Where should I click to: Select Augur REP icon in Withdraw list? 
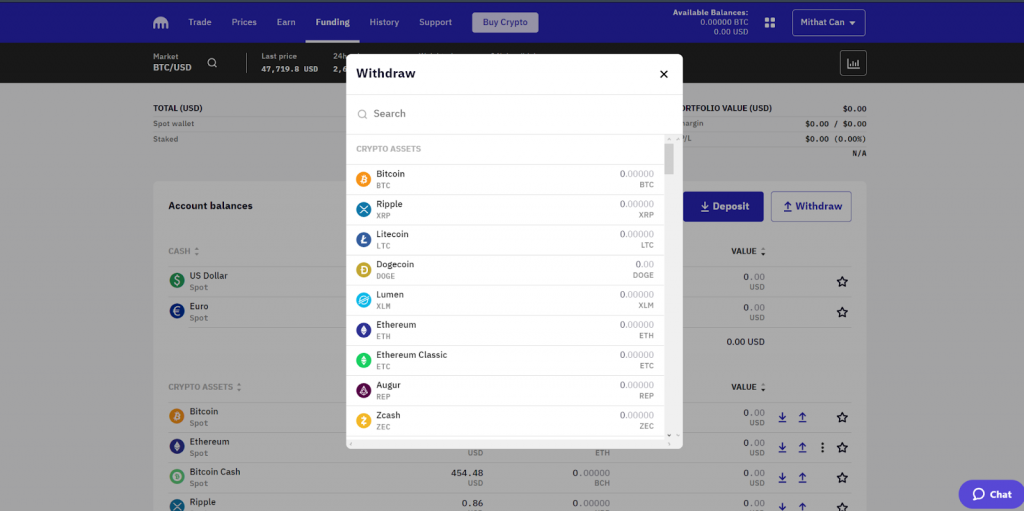tap(363, 390)
